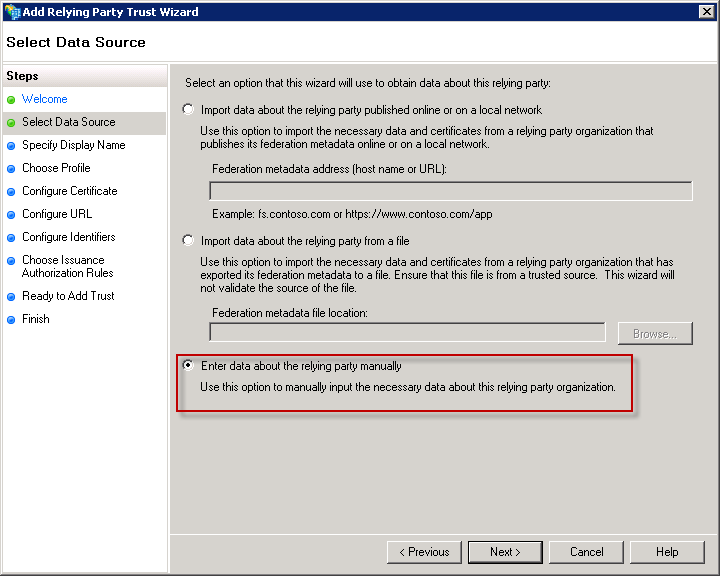Click the 'Federation metadata file location:' label
Viewport: 720px width, 576px height.
pyautogui.click(x=290, y=313)
